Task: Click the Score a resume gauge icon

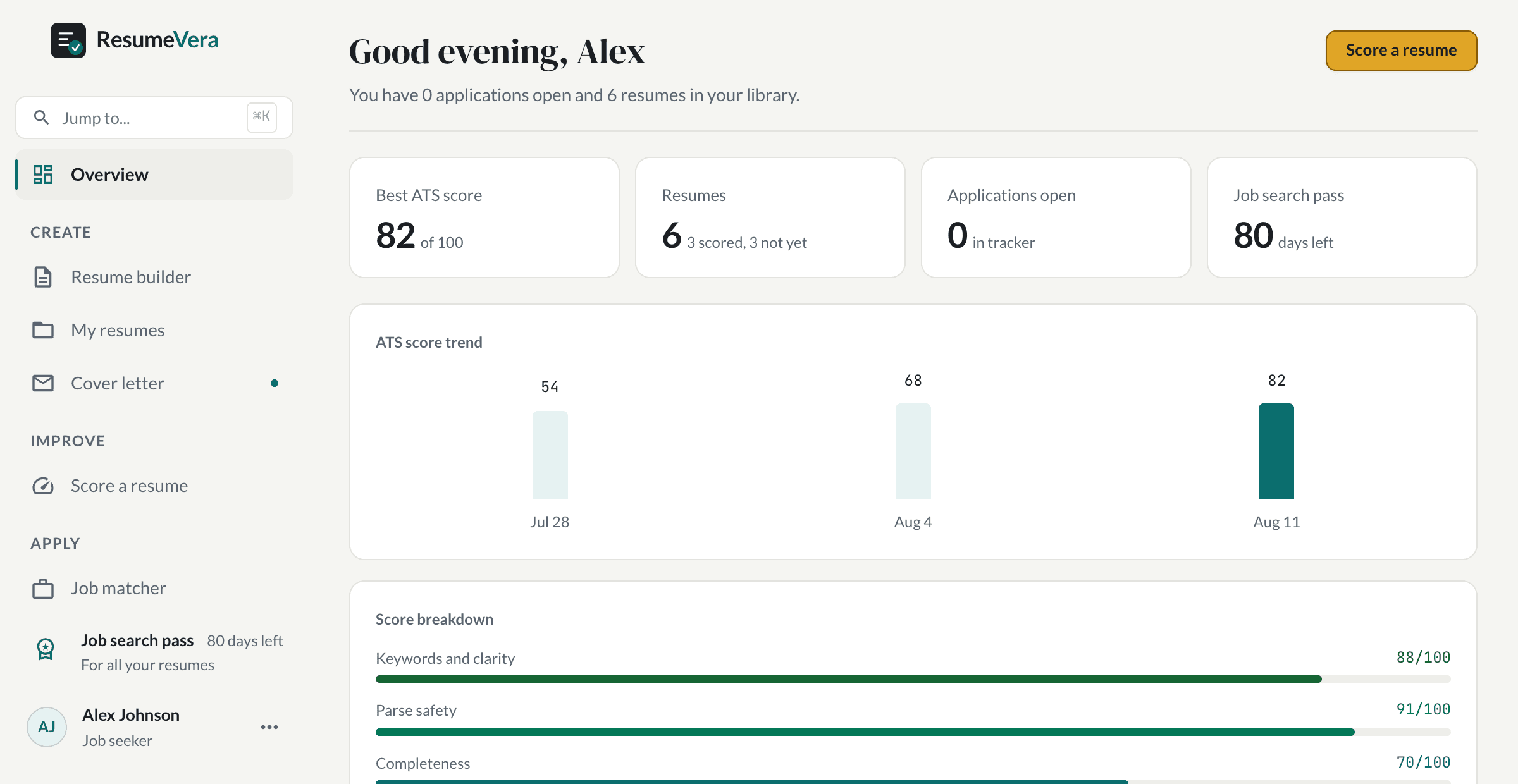Action: pos(43,486)
